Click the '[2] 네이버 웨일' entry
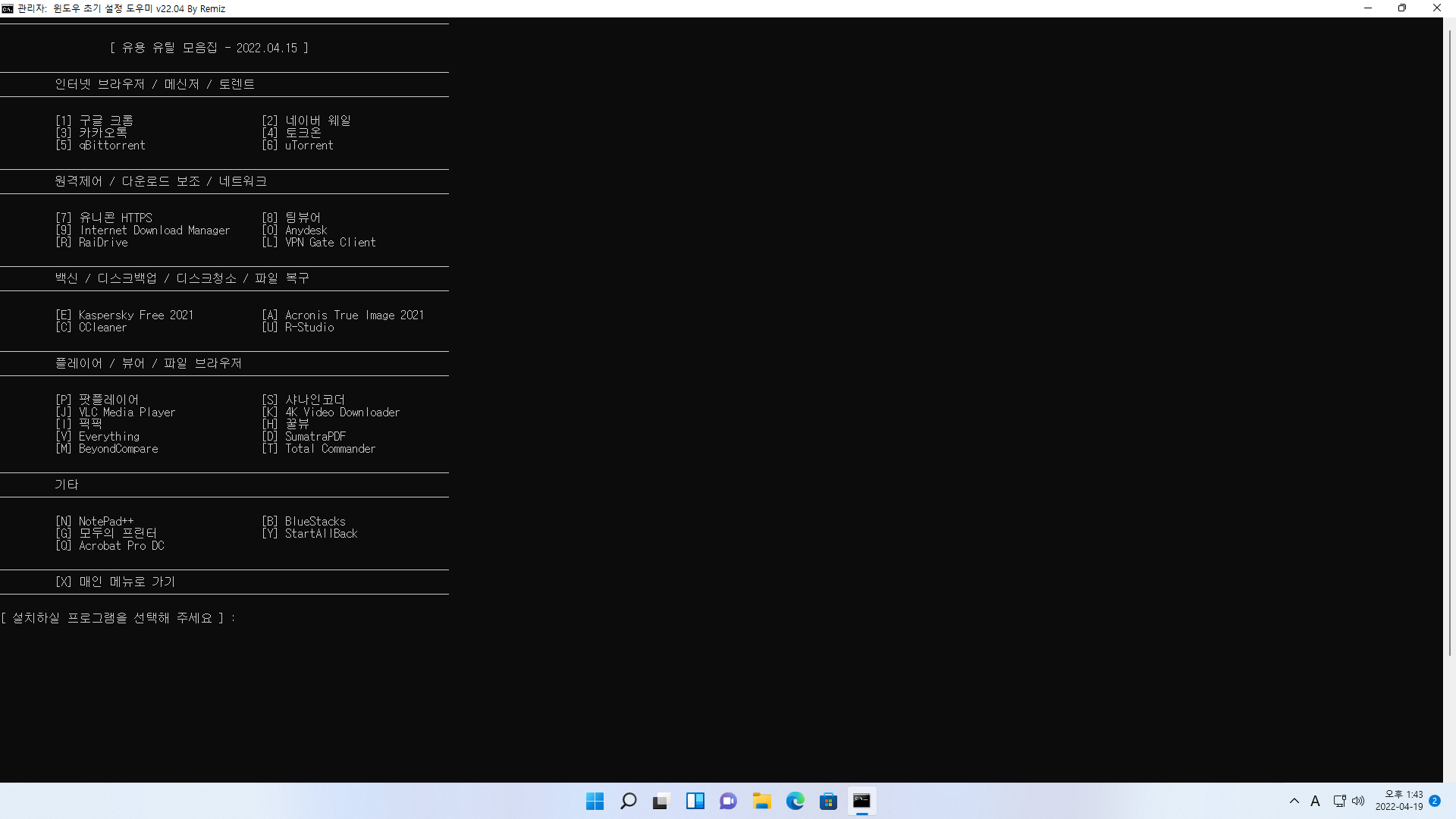The width and height of the screenshot is (1456, 819). (x=306, y=121)
